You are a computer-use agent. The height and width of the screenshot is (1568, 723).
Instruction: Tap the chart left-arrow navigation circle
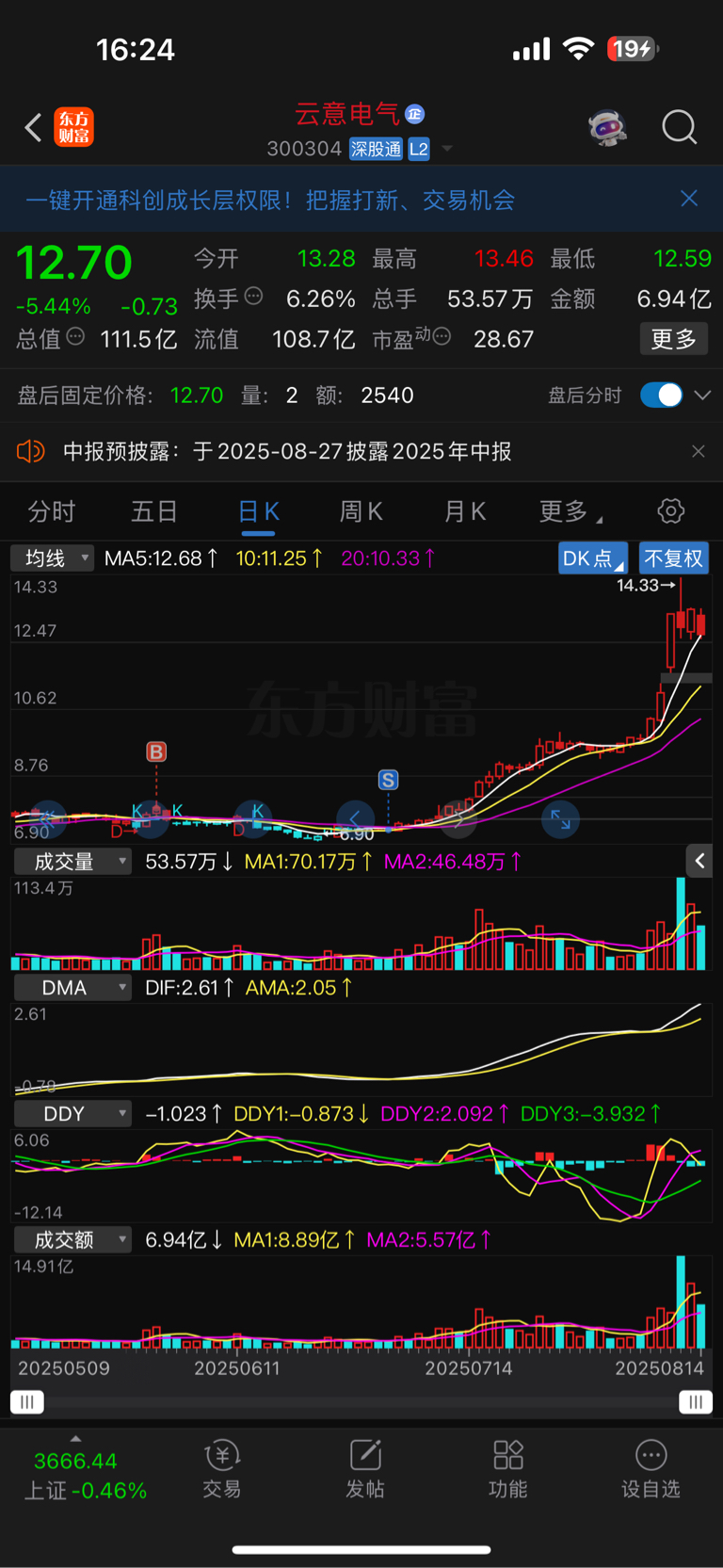pos(355,818)
